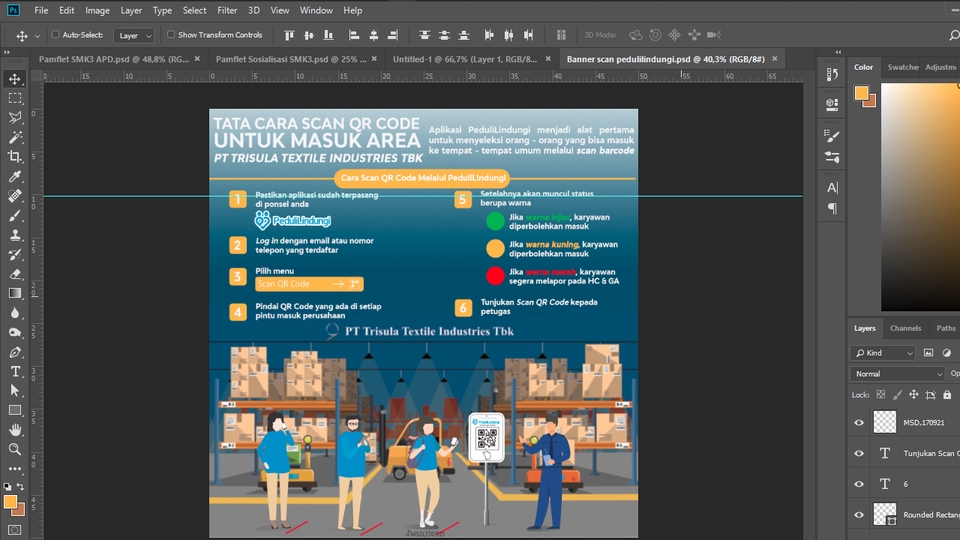Collapse the right panels double arrow
This screenshot has width=960, height=540.
pos(838,53)
